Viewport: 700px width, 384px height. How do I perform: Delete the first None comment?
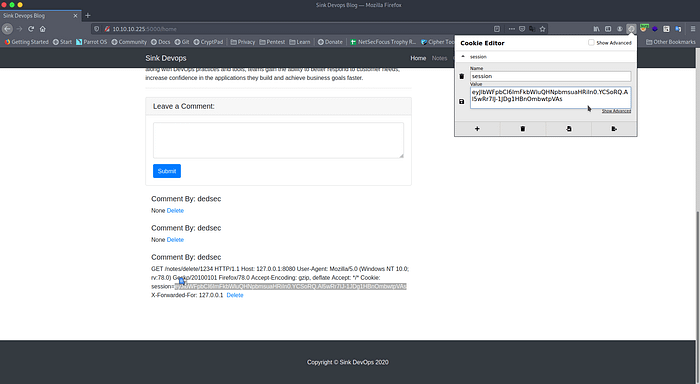click(175, 210)
